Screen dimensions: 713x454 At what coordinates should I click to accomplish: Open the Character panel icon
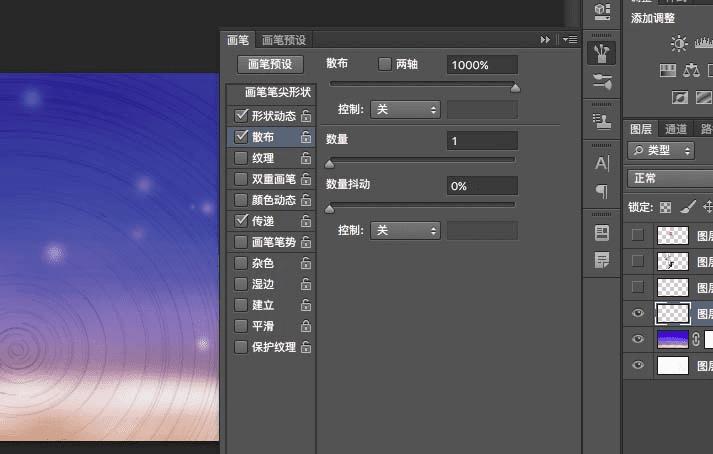tap(602, 163)
